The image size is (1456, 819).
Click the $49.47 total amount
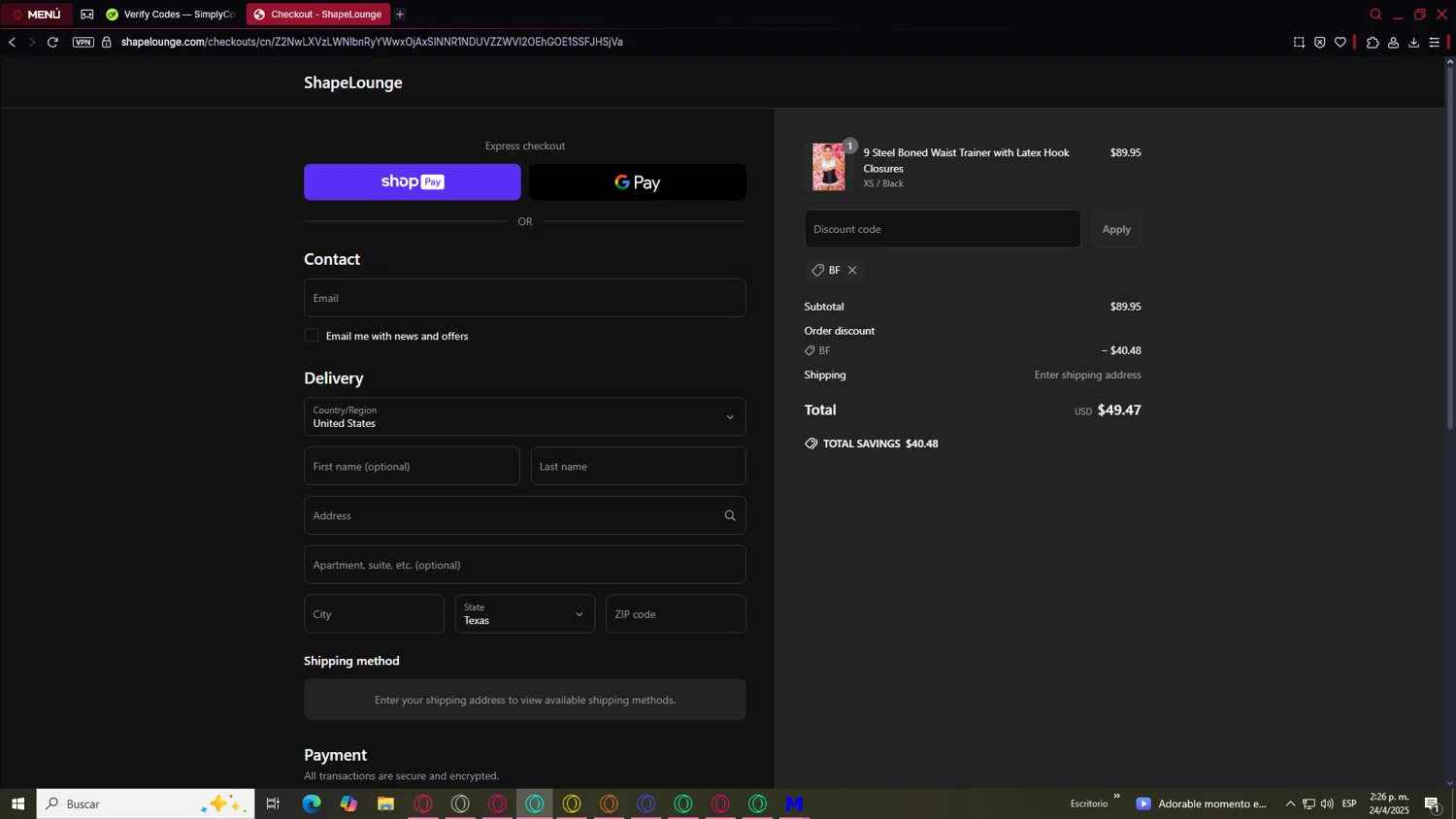[x=1119, y=410]
